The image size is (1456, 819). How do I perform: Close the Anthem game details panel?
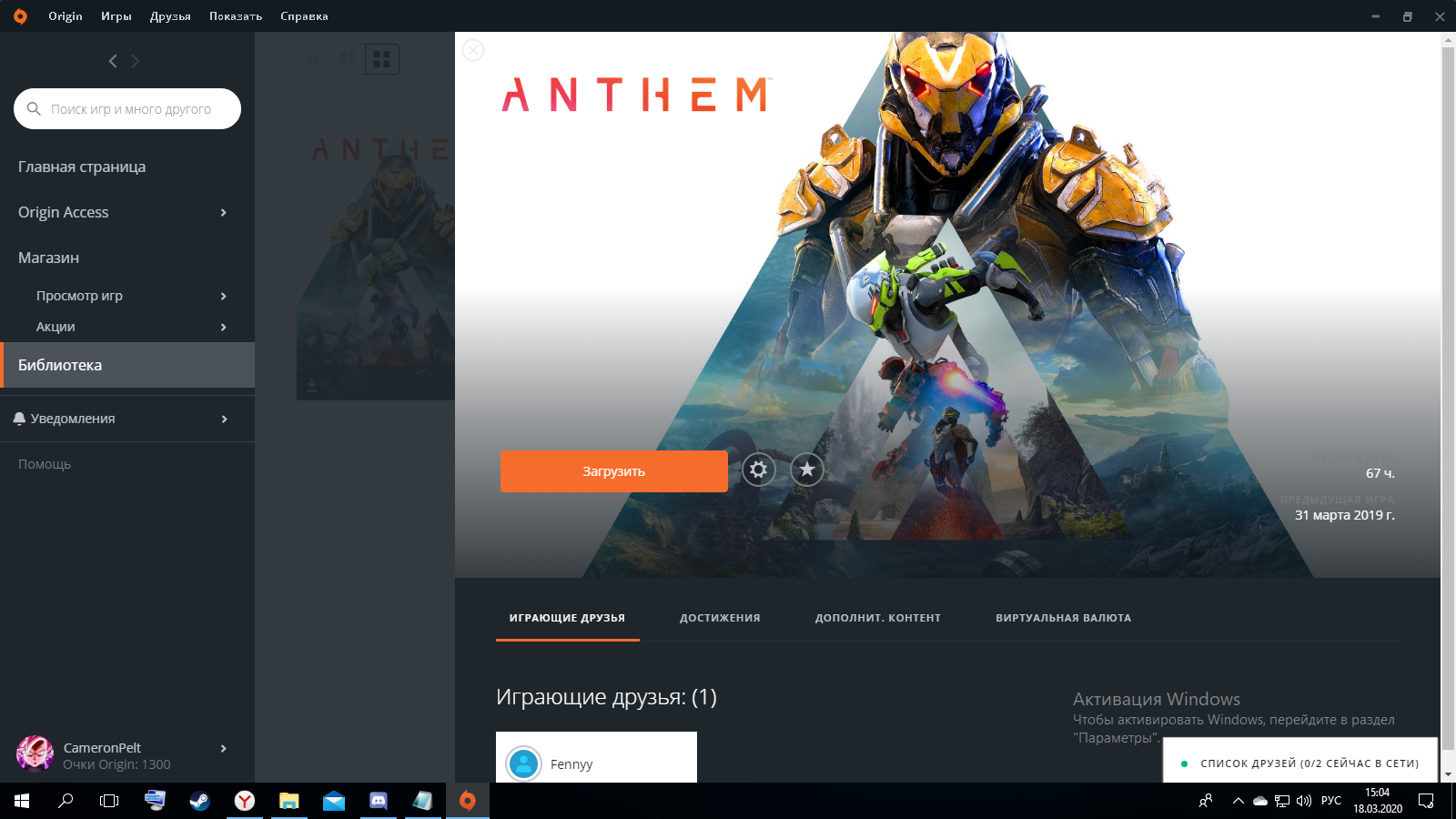pyautogui.click(x=473, y=50)
